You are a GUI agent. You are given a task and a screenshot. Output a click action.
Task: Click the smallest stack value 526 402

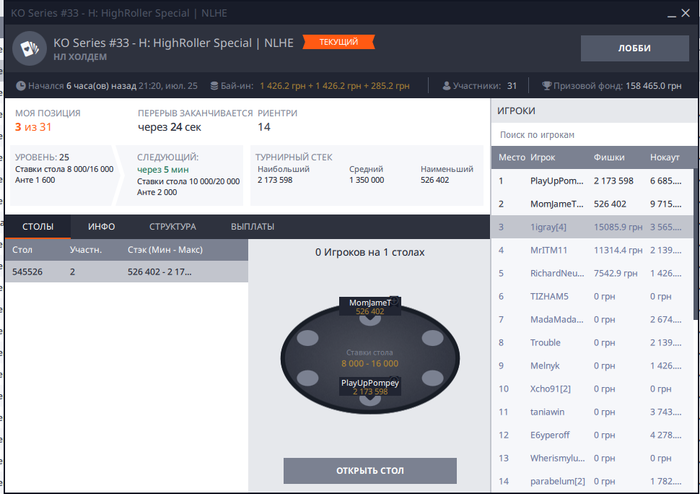tap(435, 180)
